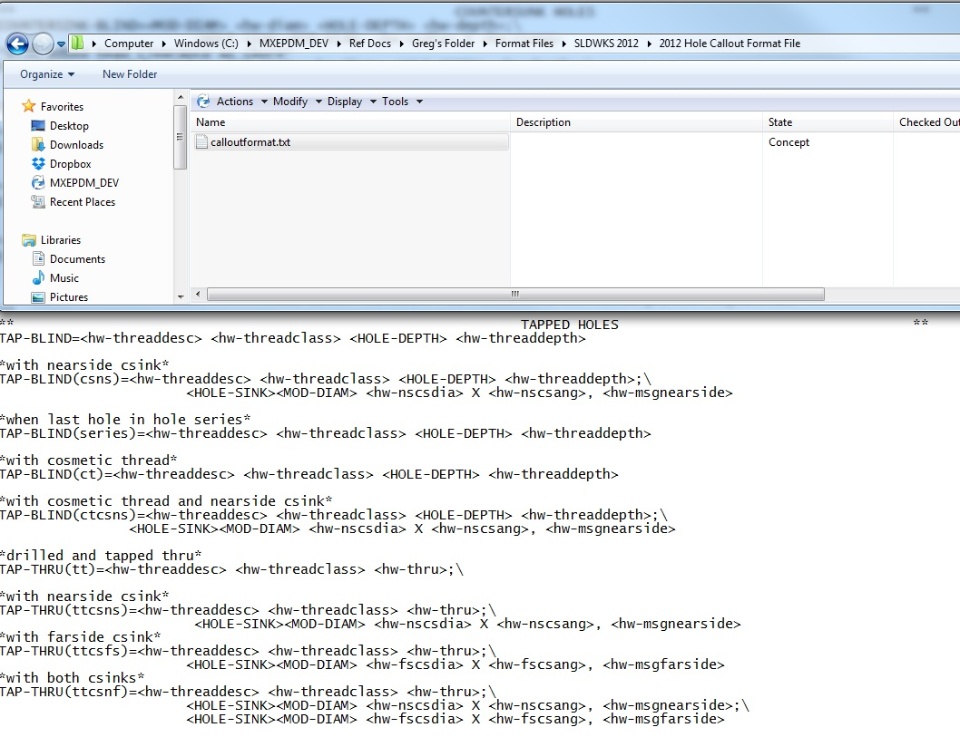Select SLDWKS 2012 in the breadcrumb

[606, 43]
